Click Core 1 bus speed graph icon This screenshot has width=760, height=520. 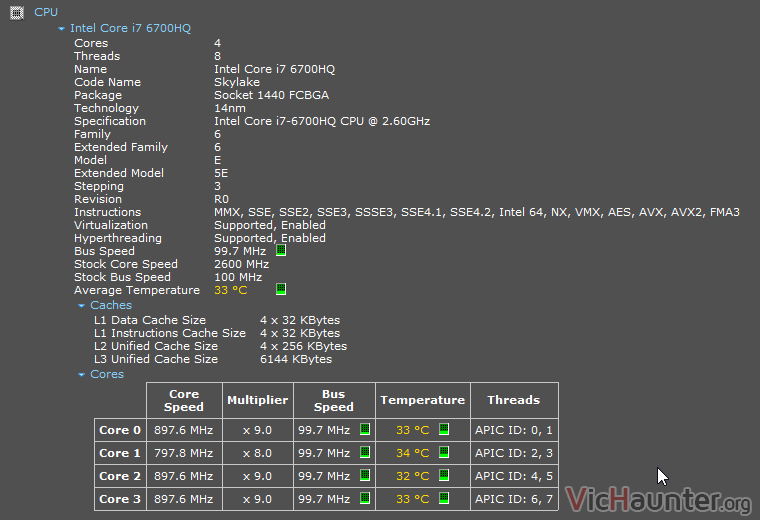365,452
